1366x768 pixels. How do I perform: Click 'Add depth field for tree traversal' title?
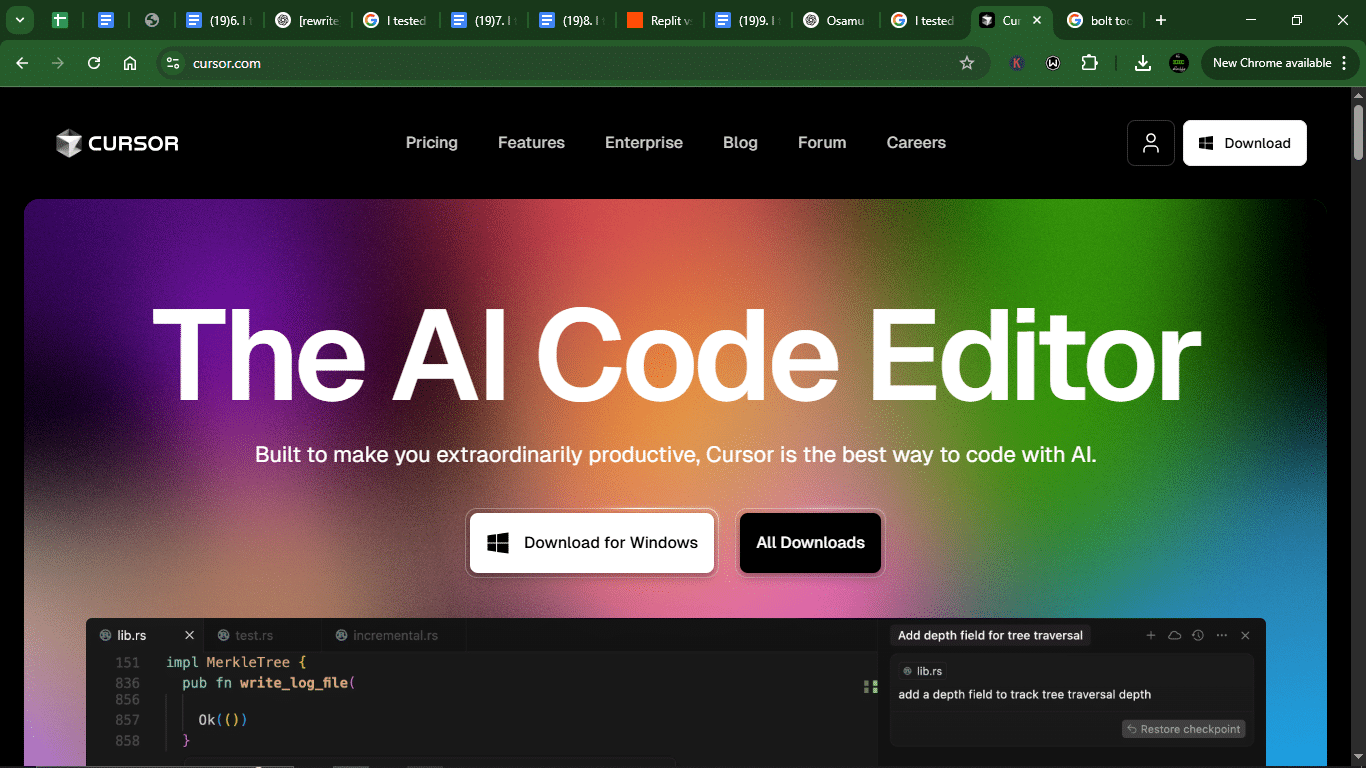tap(990, 635)
